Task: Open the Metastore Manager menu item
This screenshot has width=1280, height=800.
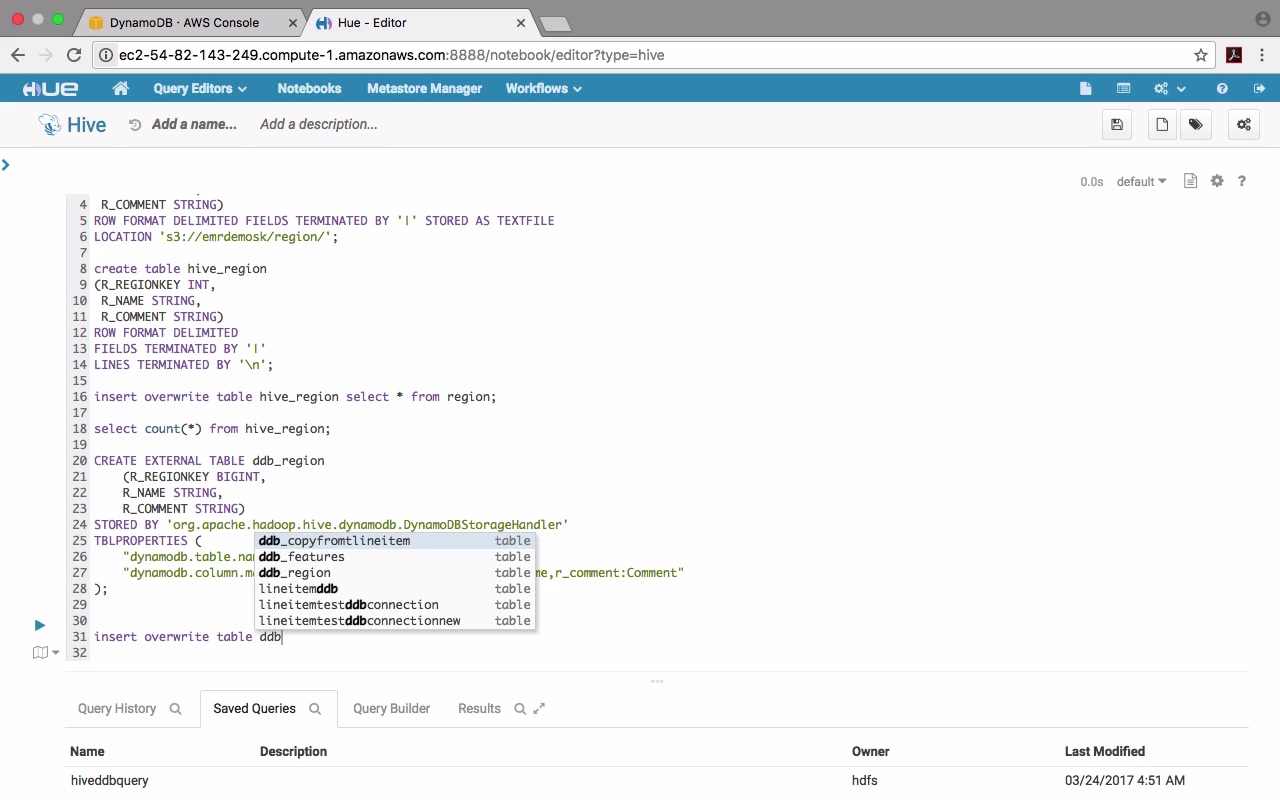Action: pyautogui.click(x=424, y=89)
